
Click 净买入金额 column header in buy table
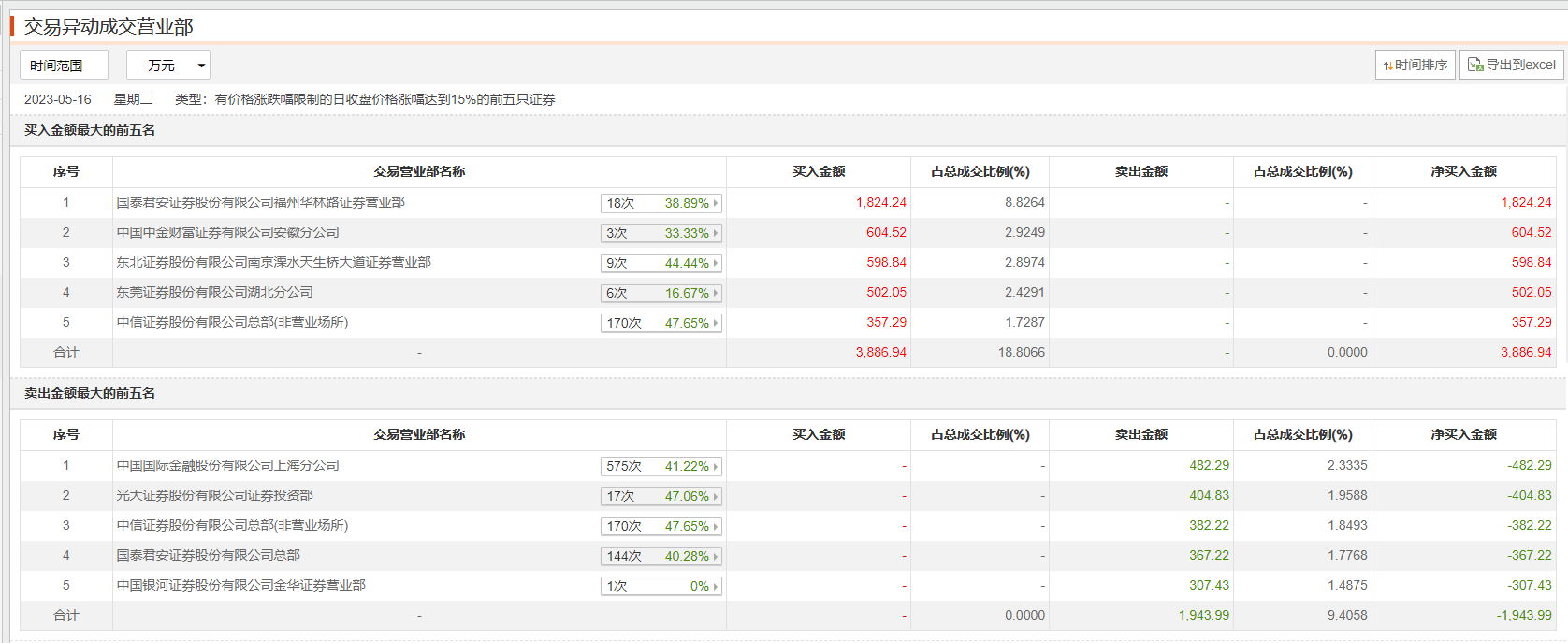coord(1463,171)
